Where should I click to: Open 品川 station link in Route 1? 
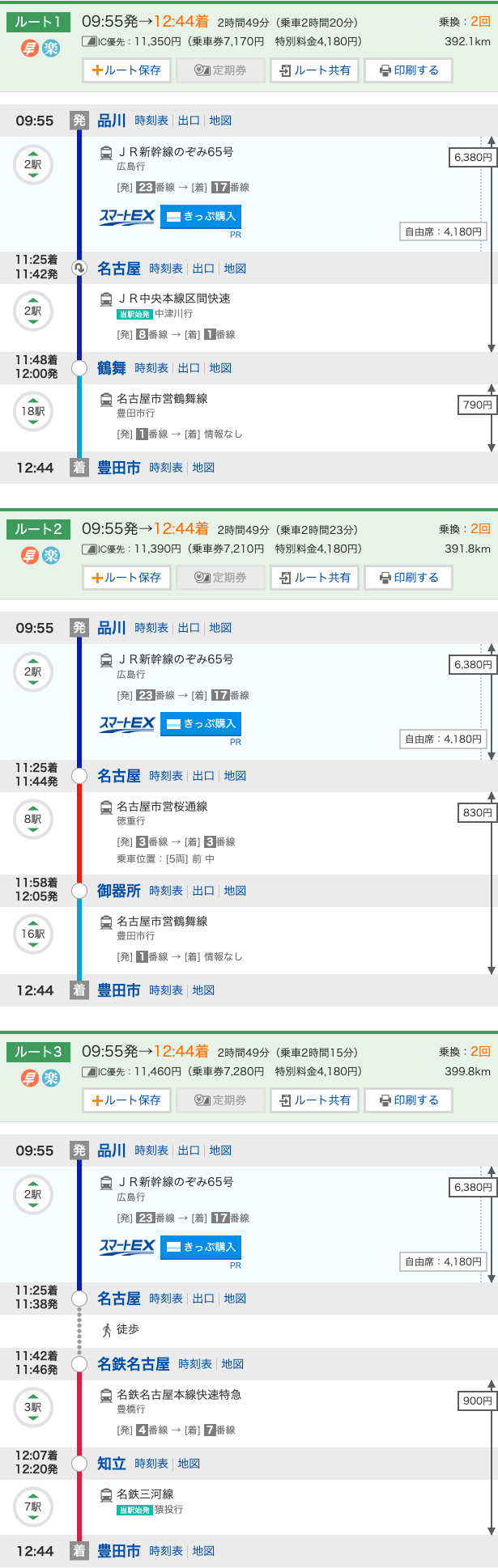coord(112,121)
